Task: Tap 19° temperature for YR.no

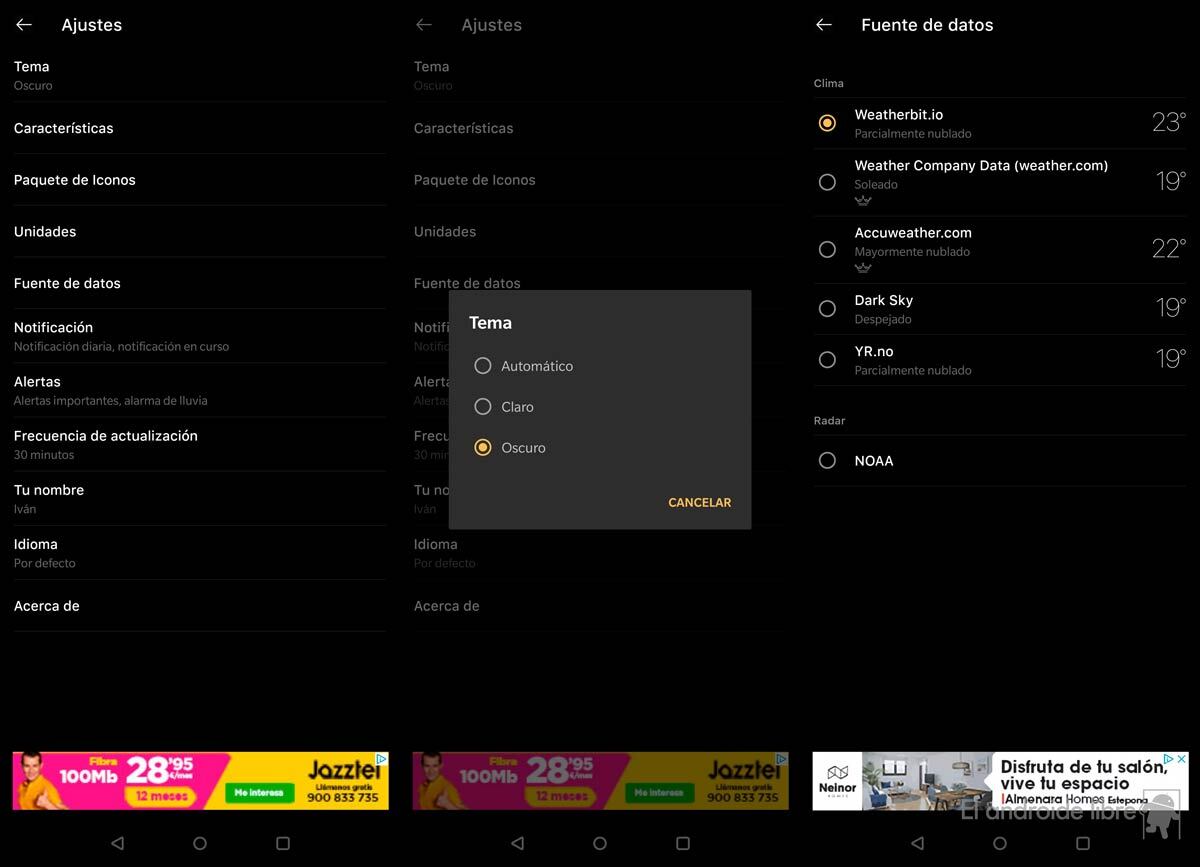Action: click(x=1171, y=359)
